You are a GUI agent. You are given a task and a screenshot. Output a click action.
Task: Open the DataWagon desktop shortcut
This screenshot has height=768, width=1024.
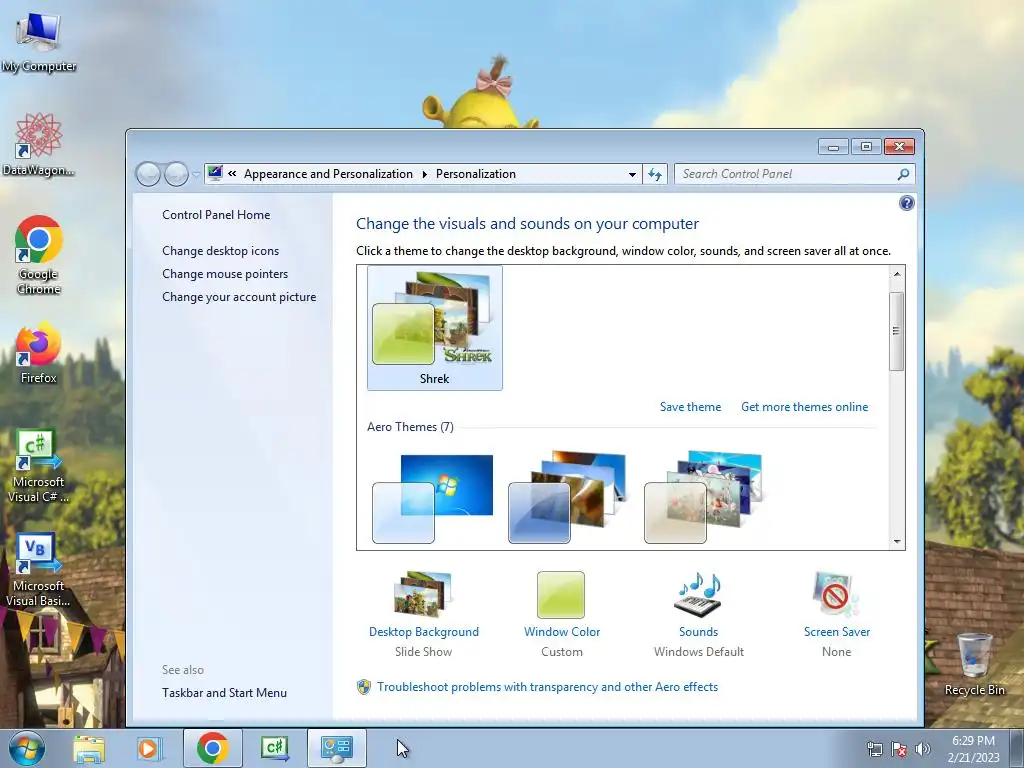(39, 144)
